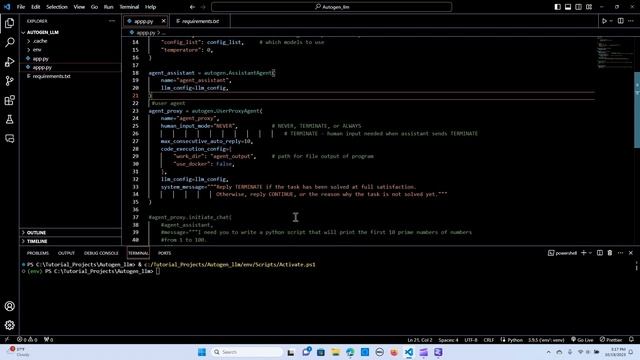Viewport: 640px width, 360px height.
Task: Switch to Problems panel tab
Action: [x=38, y=253]
